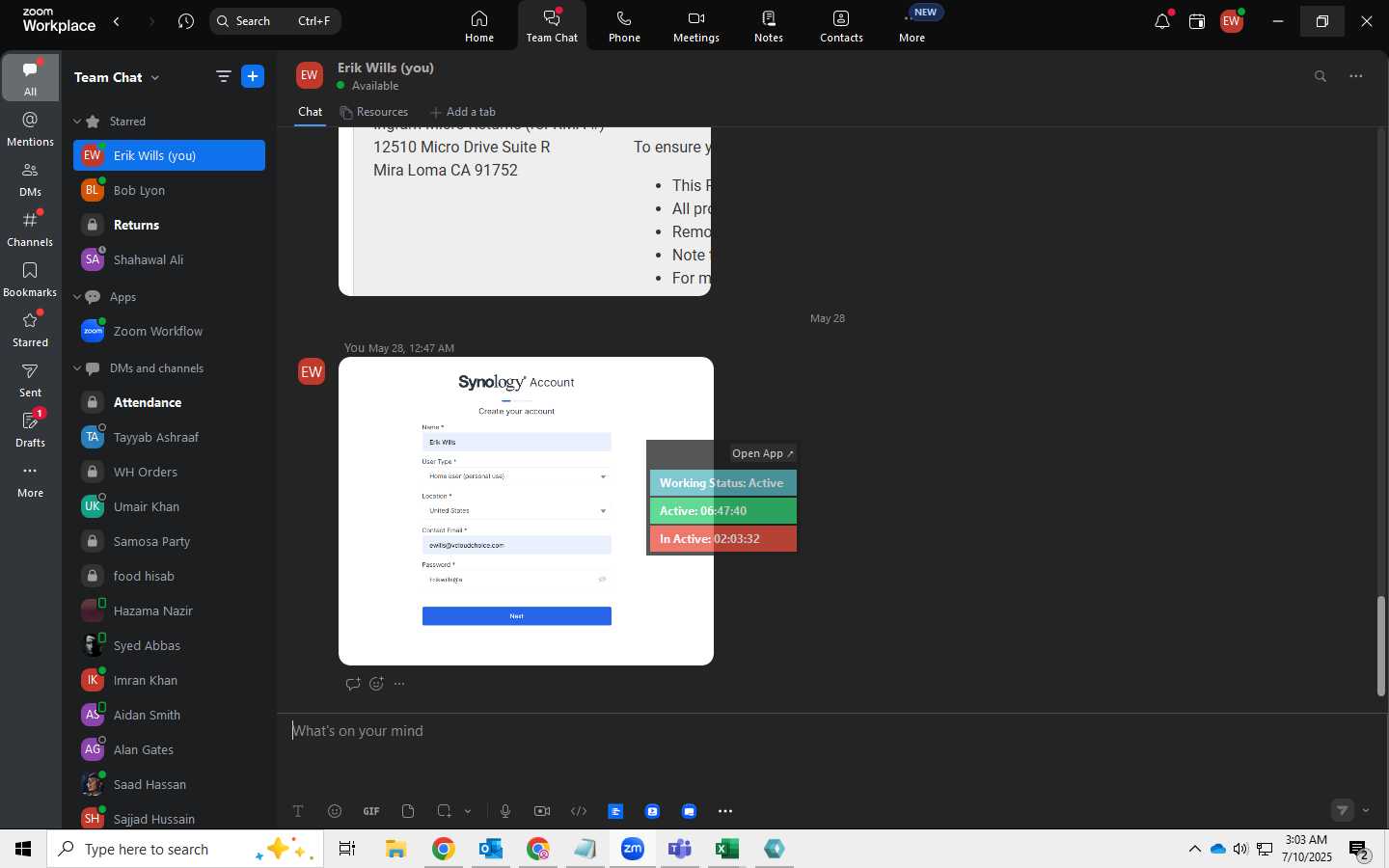
Task: Expand screenshot options dropdown arrow
Action: point(468,811)
